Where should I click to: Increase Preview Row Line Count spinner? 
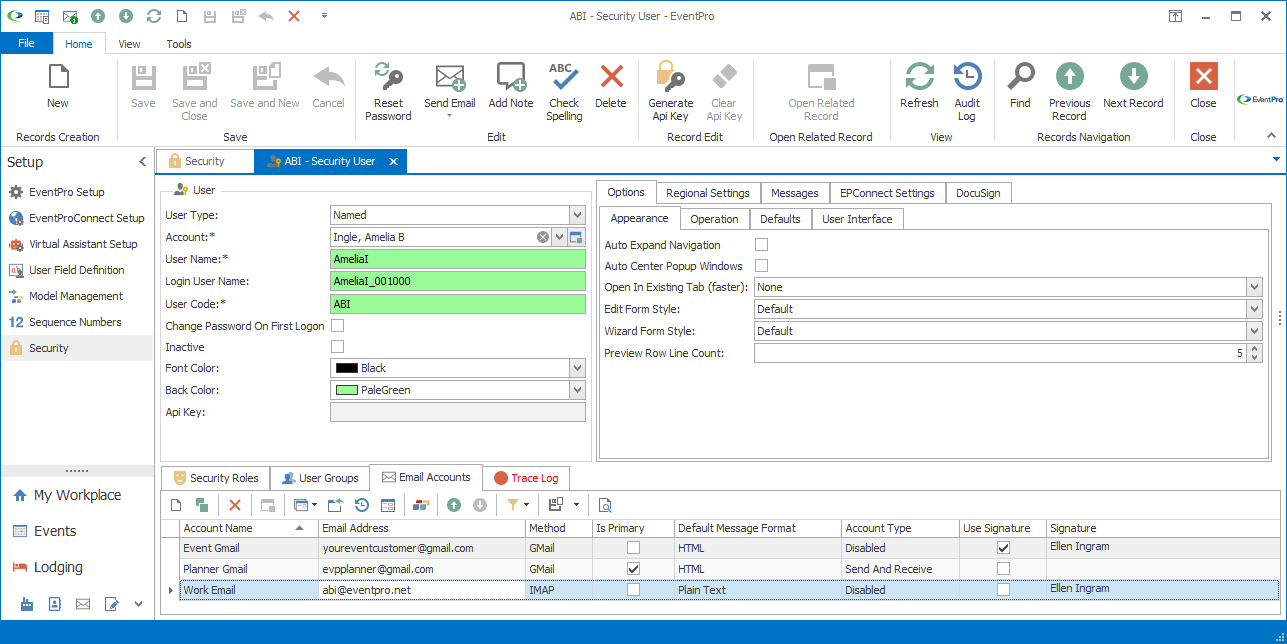(1256, 348)
